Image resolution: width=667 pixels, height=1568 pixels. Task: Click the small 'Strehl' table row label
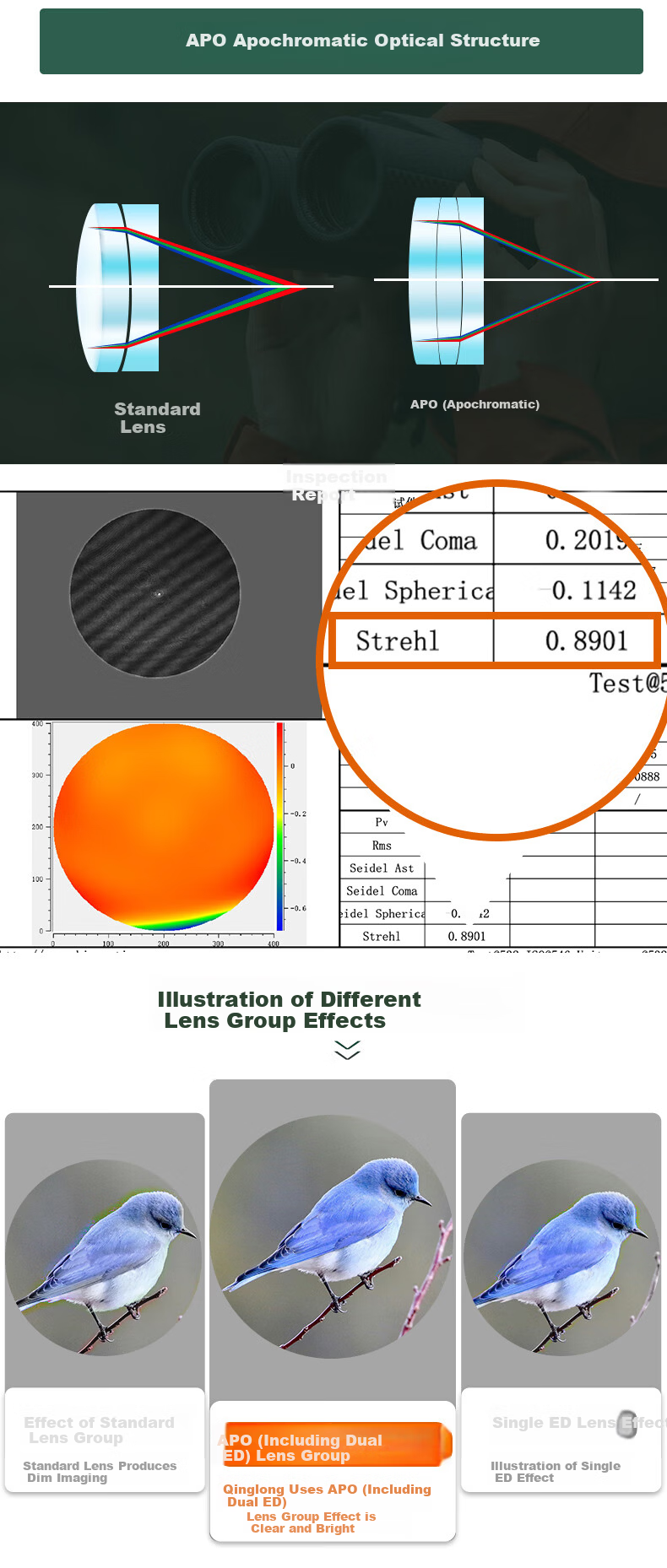click(382, 937)
